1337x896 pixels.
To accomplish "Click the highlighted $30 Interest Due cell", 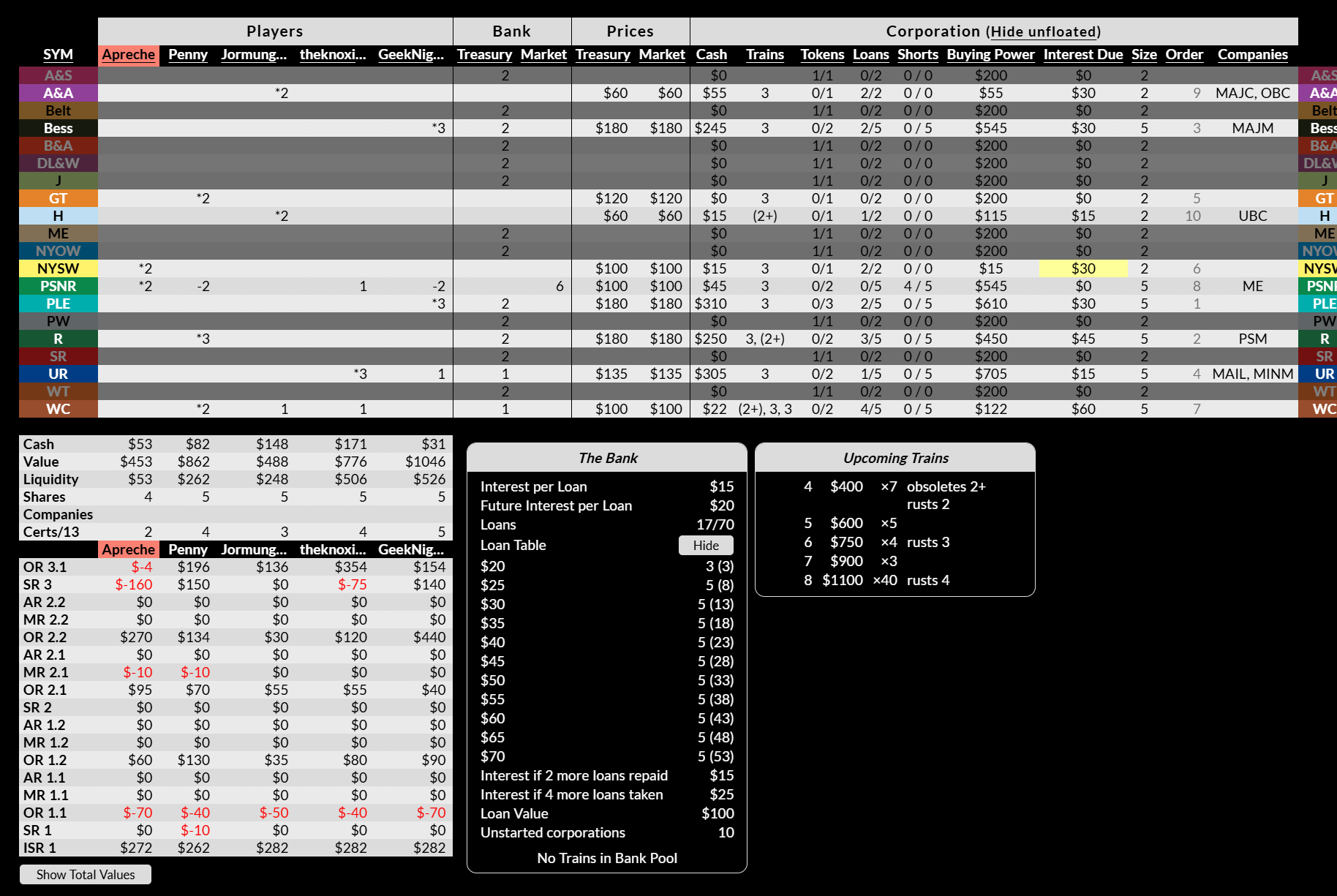I will click(x=1082, y=268).
